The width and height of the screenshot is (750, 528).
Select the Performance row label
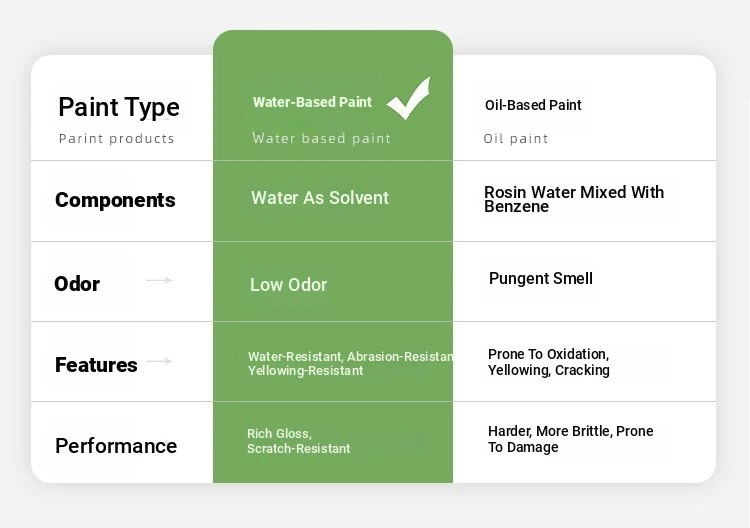[x=116, y=446]
